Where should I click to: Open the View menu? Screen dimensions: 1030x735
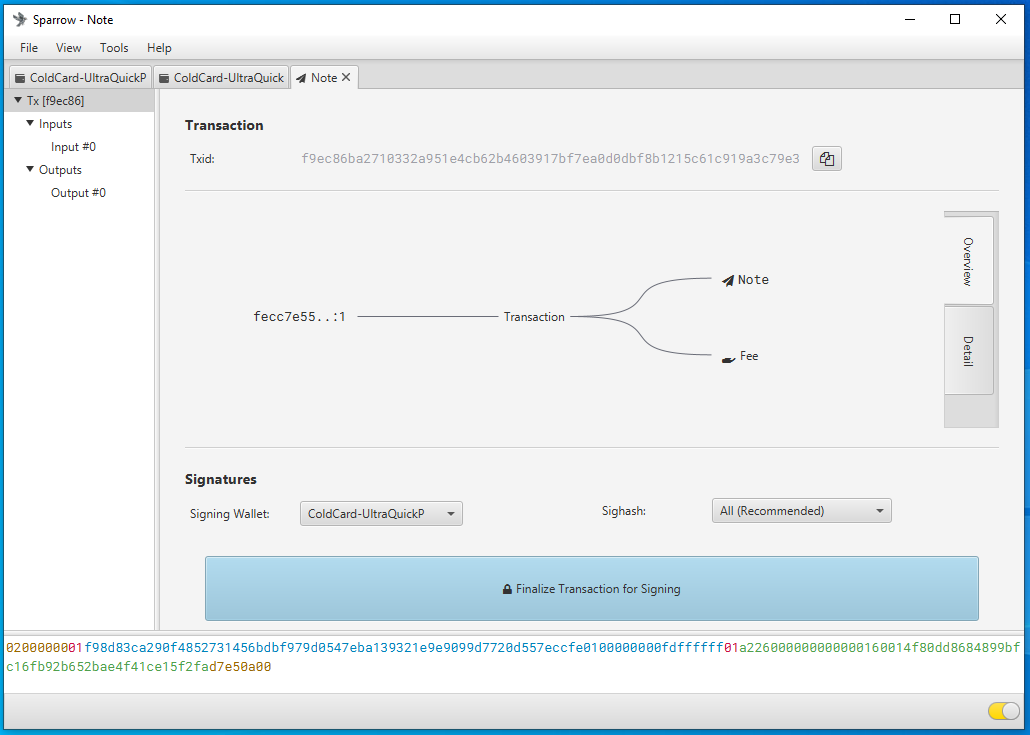pos(68,47)
